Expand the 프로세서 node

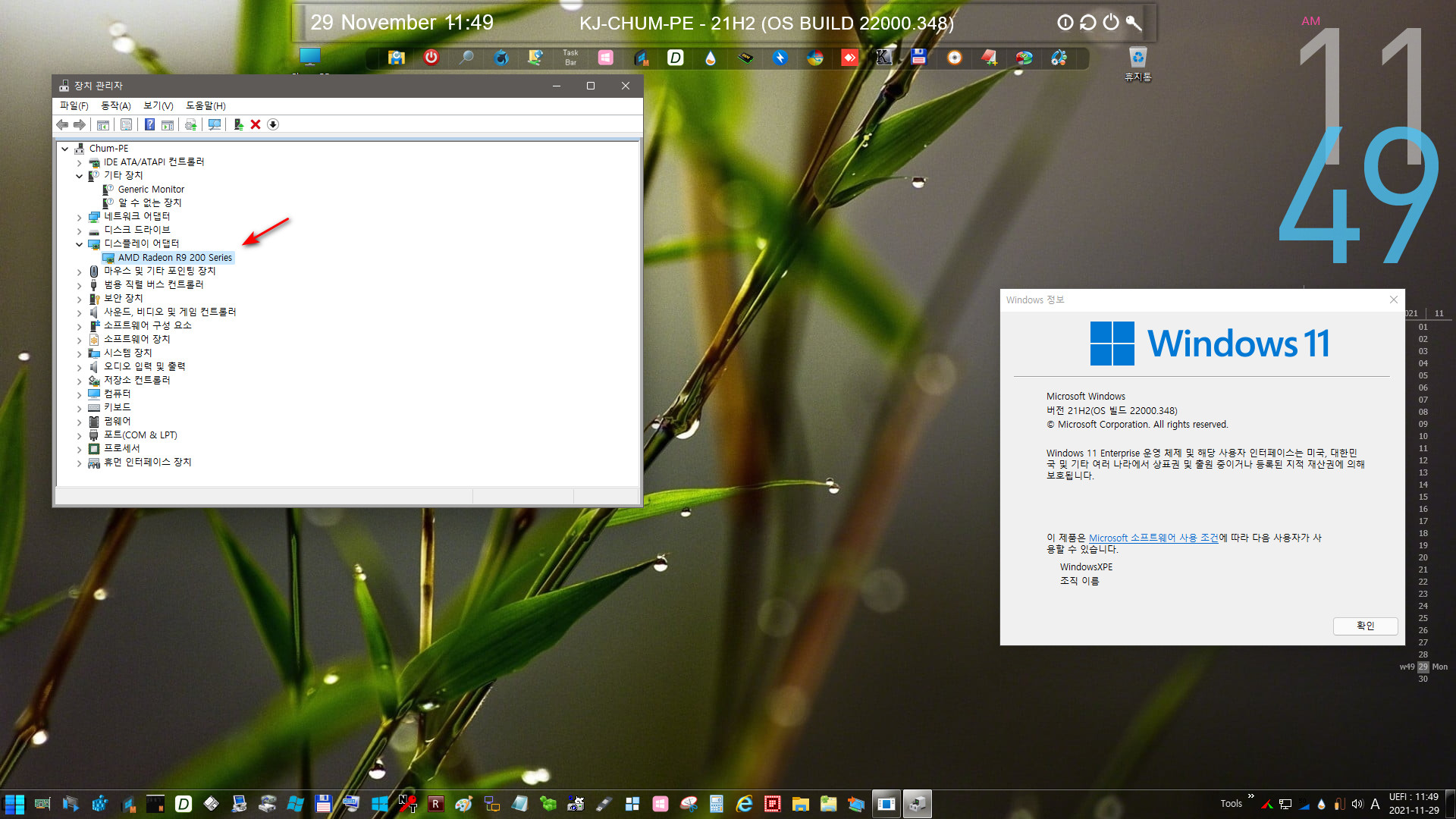coord(79,449)
